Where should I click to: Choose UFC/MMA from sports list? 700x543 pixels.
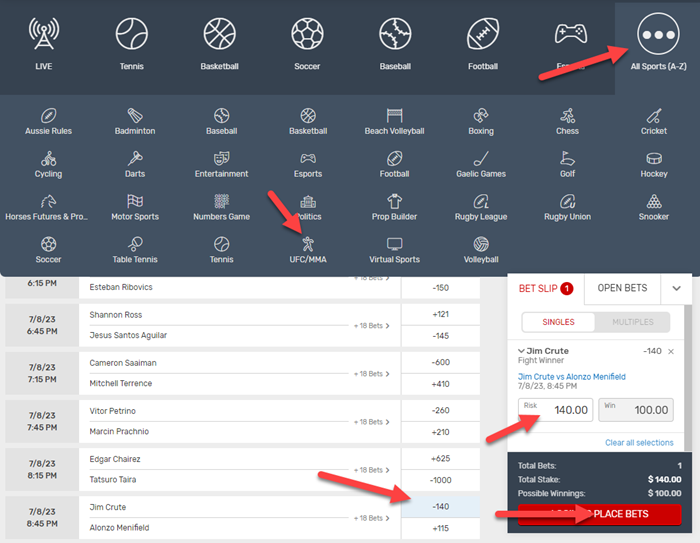point(307,248)
